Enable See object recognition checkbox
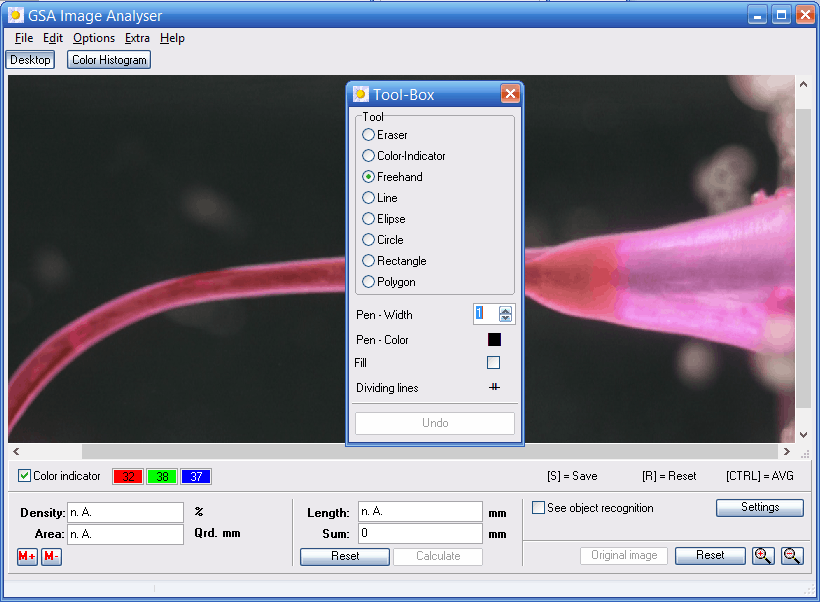Image resolution: width=820 pixels, height=602 pixels. pyautogui.click(x=538, y=507)
